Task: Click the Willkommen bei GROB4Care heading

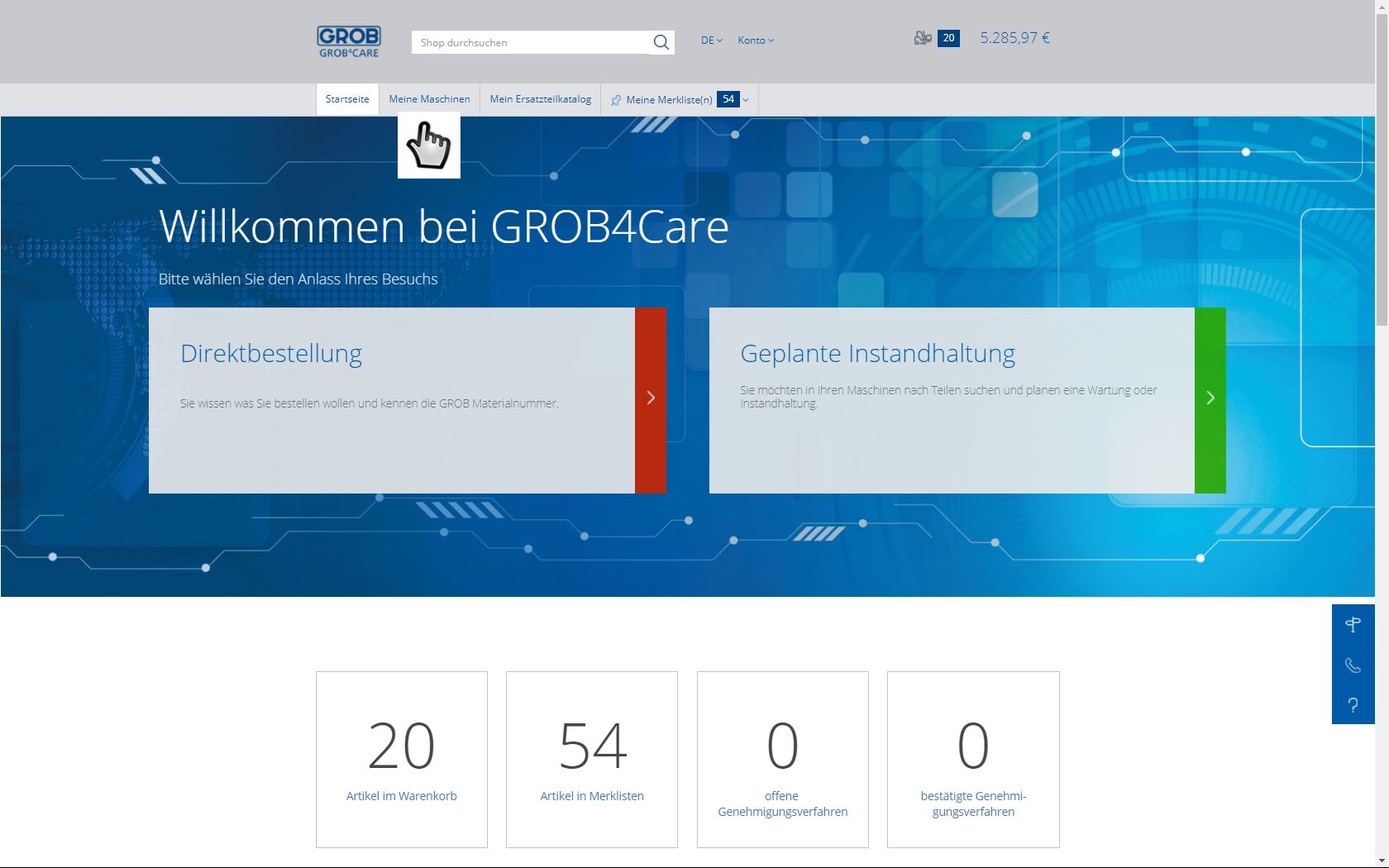Action: point(443,226)
